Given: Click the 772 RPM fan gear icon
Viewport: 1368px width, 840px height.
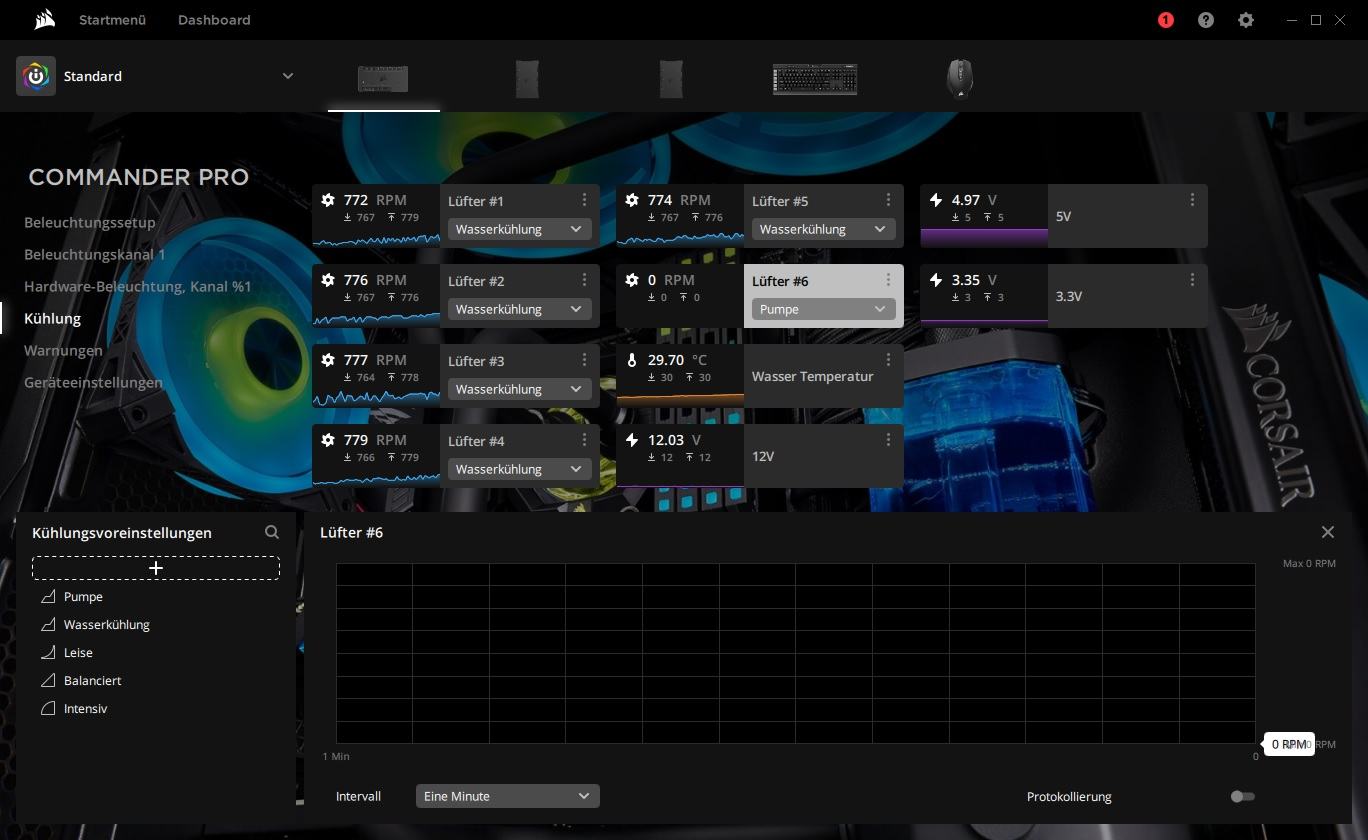Looking at the screenshot, I should tap(328, 200).
